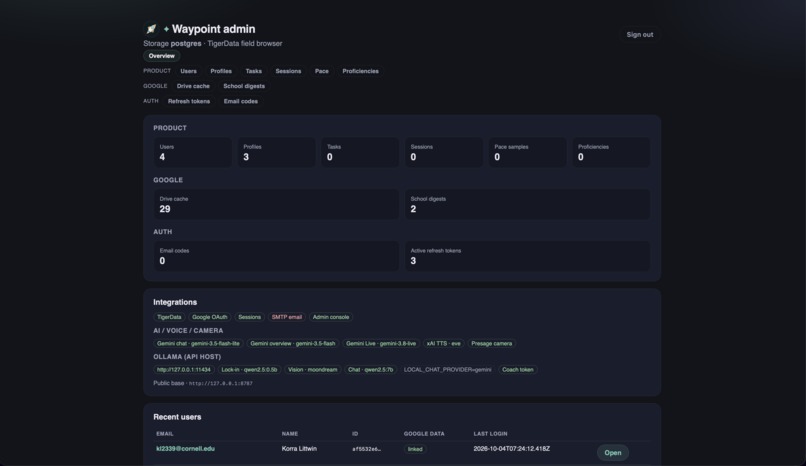Viewport: 806px width, 466px height.
Task: Open the Pace tab
Action: (322, 71)
